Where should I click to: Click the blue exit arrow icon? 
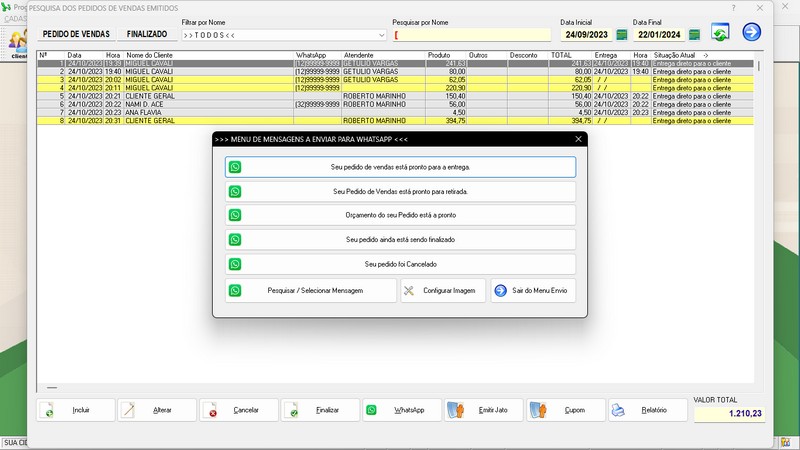tap(751, 32)
